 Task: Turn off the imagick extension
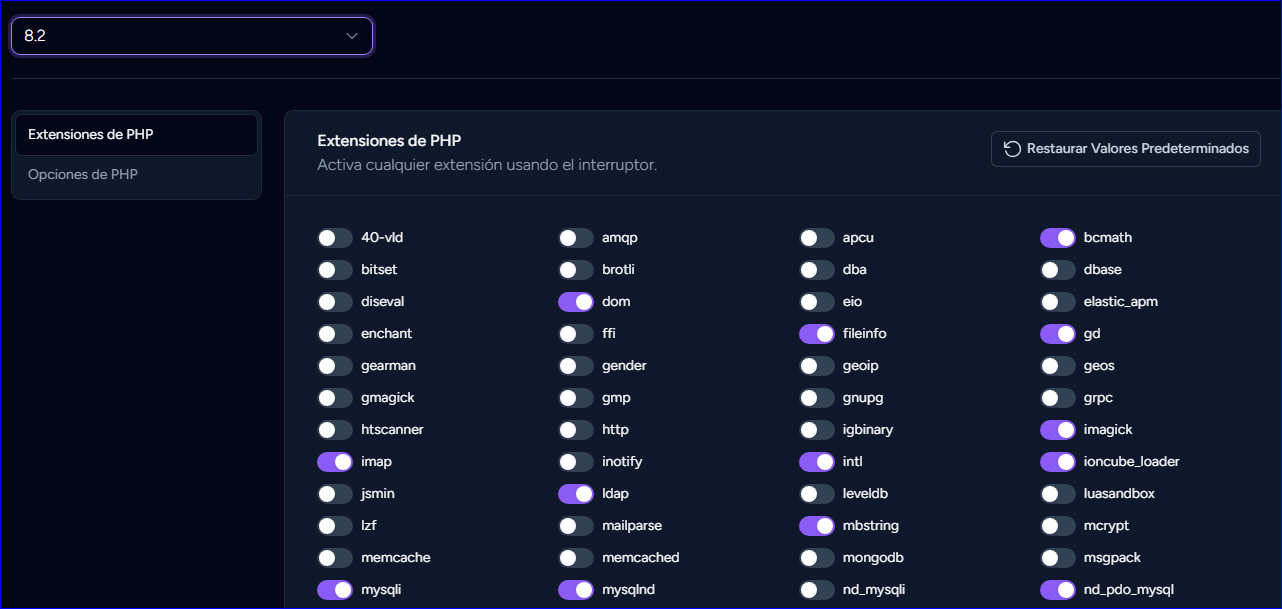tap(1057, 430)
